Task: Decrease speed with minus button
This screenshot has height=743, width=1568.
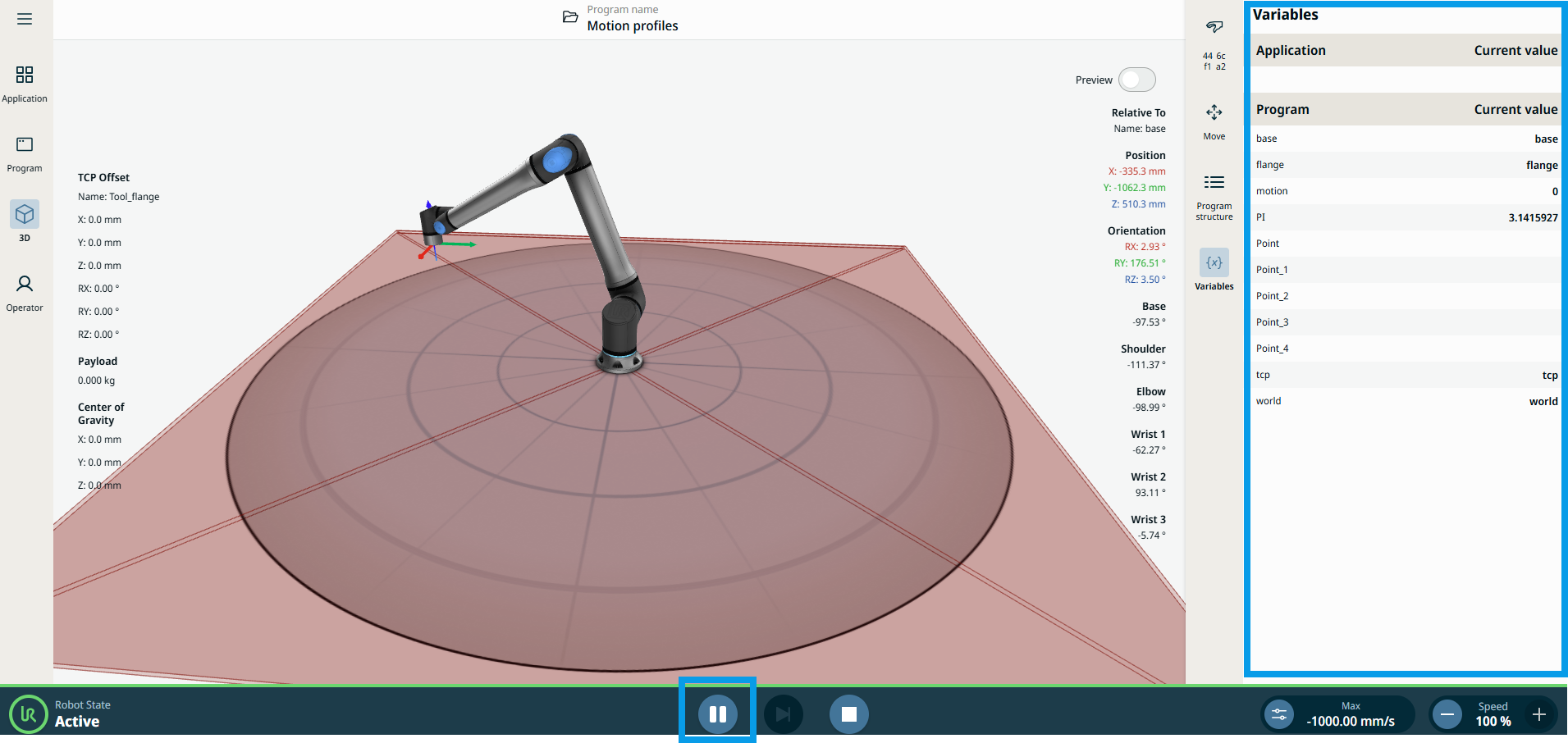Action: [x=1447, y=714]
